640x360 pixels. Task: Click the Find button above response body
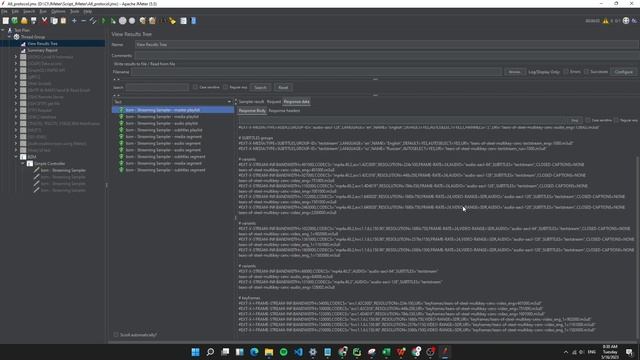point(575,120)
